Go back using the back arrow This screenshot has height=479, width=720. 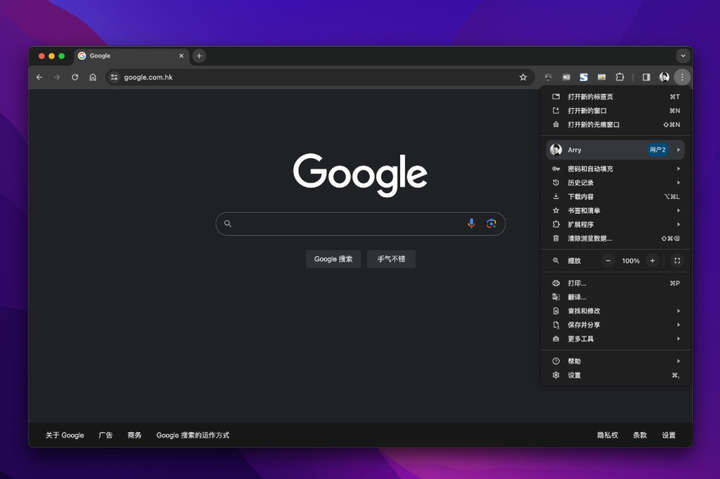(39, 77)
